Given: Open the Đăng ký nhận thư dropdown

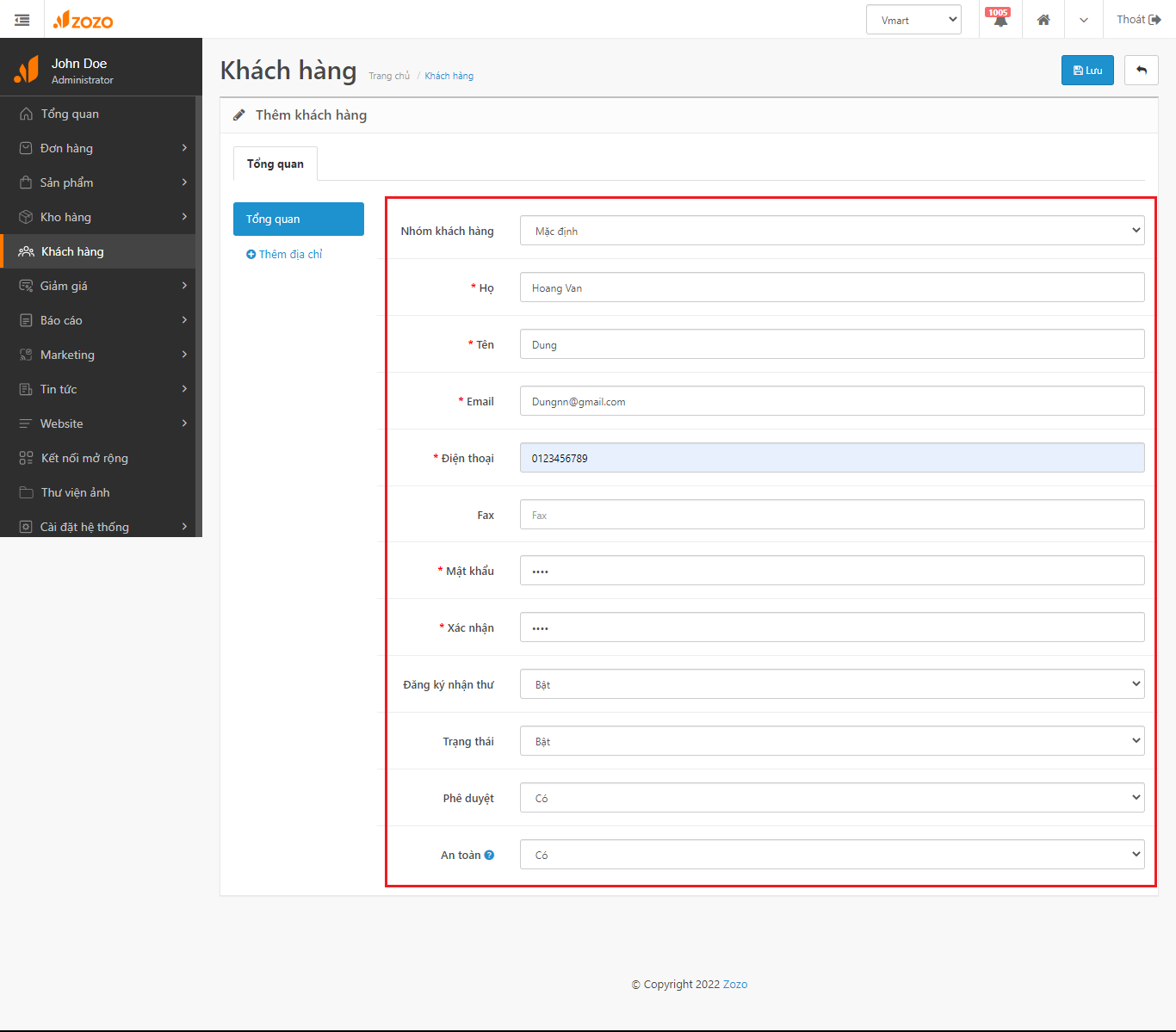Looking at the screenshot, I should click(832, 684).
